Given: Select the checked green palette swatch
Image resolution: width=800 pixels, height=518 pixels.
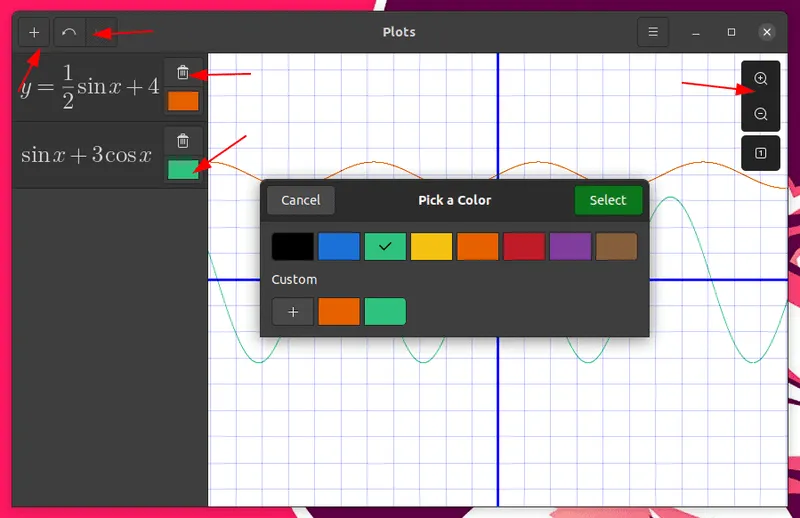Looking at the screenshot, I should pyautogui.click(x=385, y=246).
